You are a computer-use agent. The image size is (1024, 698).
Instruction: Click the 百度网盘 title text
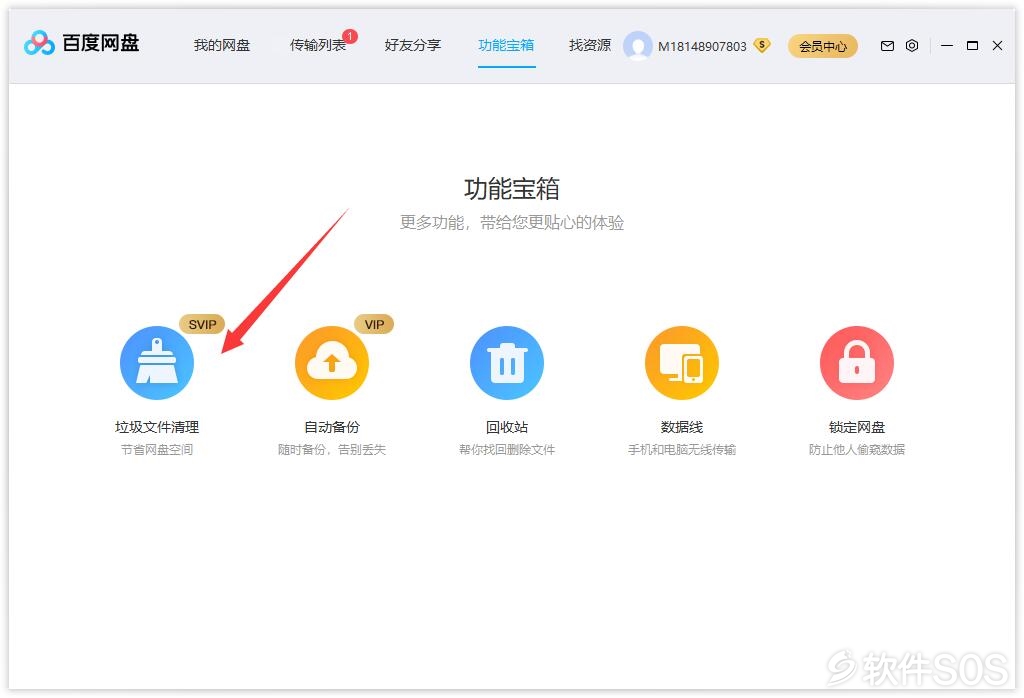101,43
